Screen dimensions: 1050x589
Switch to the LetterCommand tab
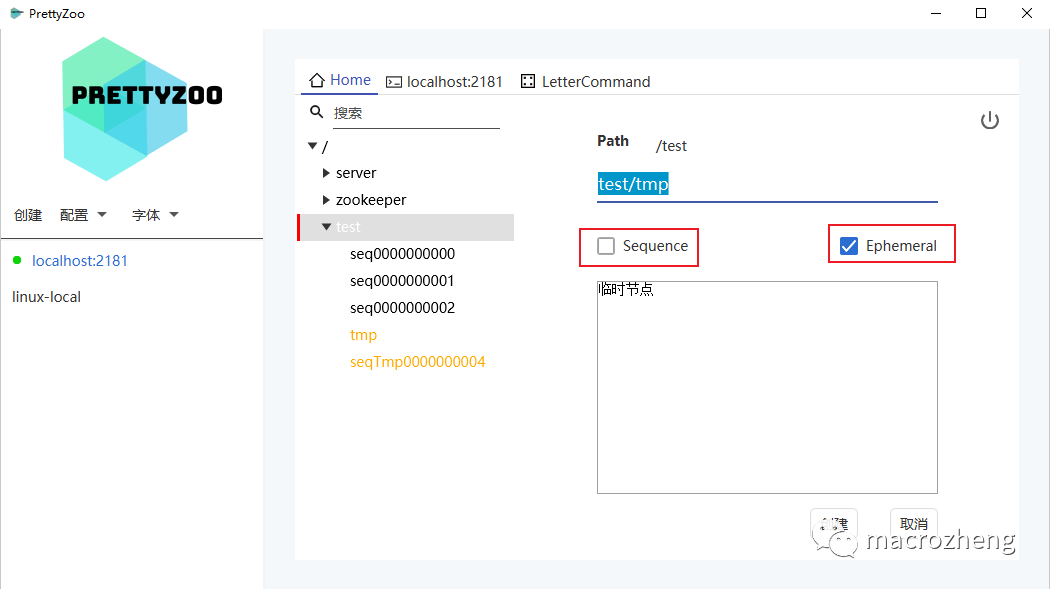point(595,82)
